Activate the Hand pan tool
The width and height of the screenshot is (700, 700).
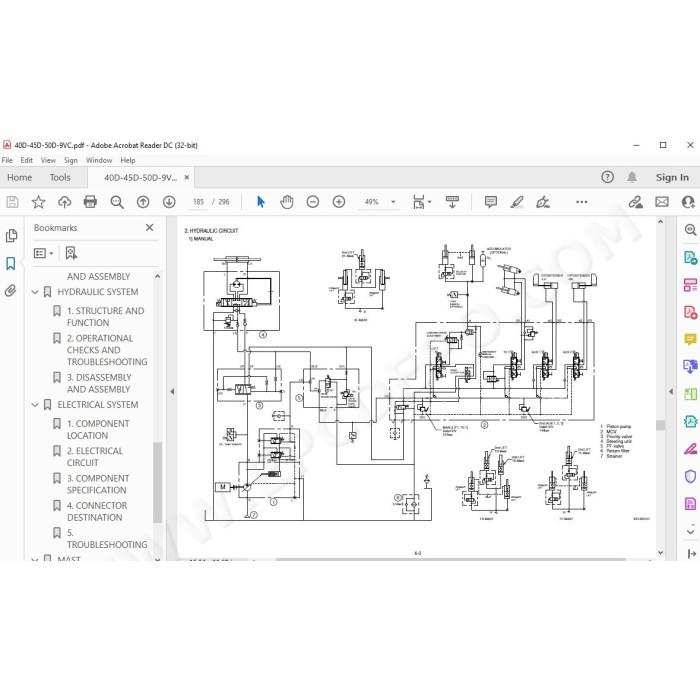[287, 202]
